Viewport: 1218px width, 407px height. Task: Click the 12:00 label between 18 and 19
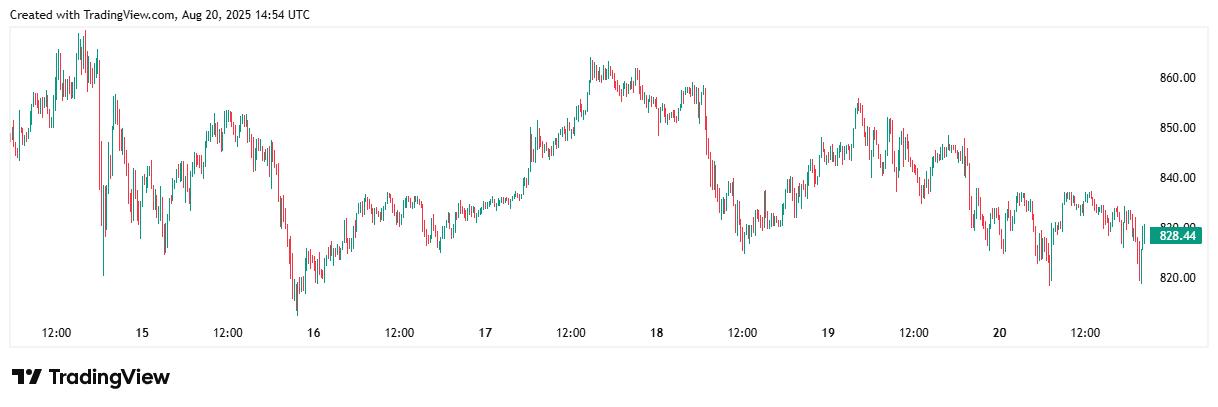(x=742, y=333)
